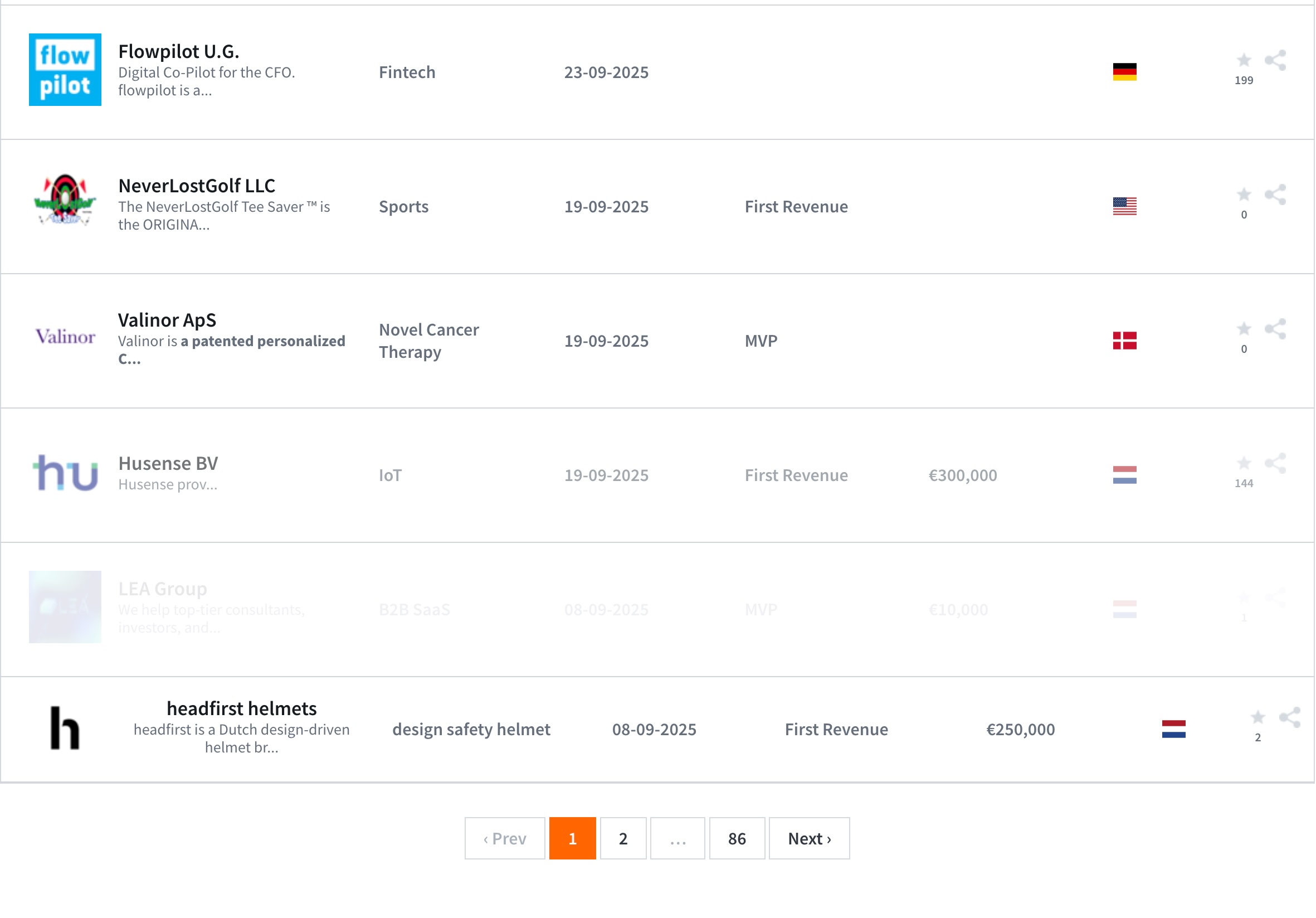Click share icon for NeverLostGolf LLC
1316x918 pixels.
[1275, 195]
